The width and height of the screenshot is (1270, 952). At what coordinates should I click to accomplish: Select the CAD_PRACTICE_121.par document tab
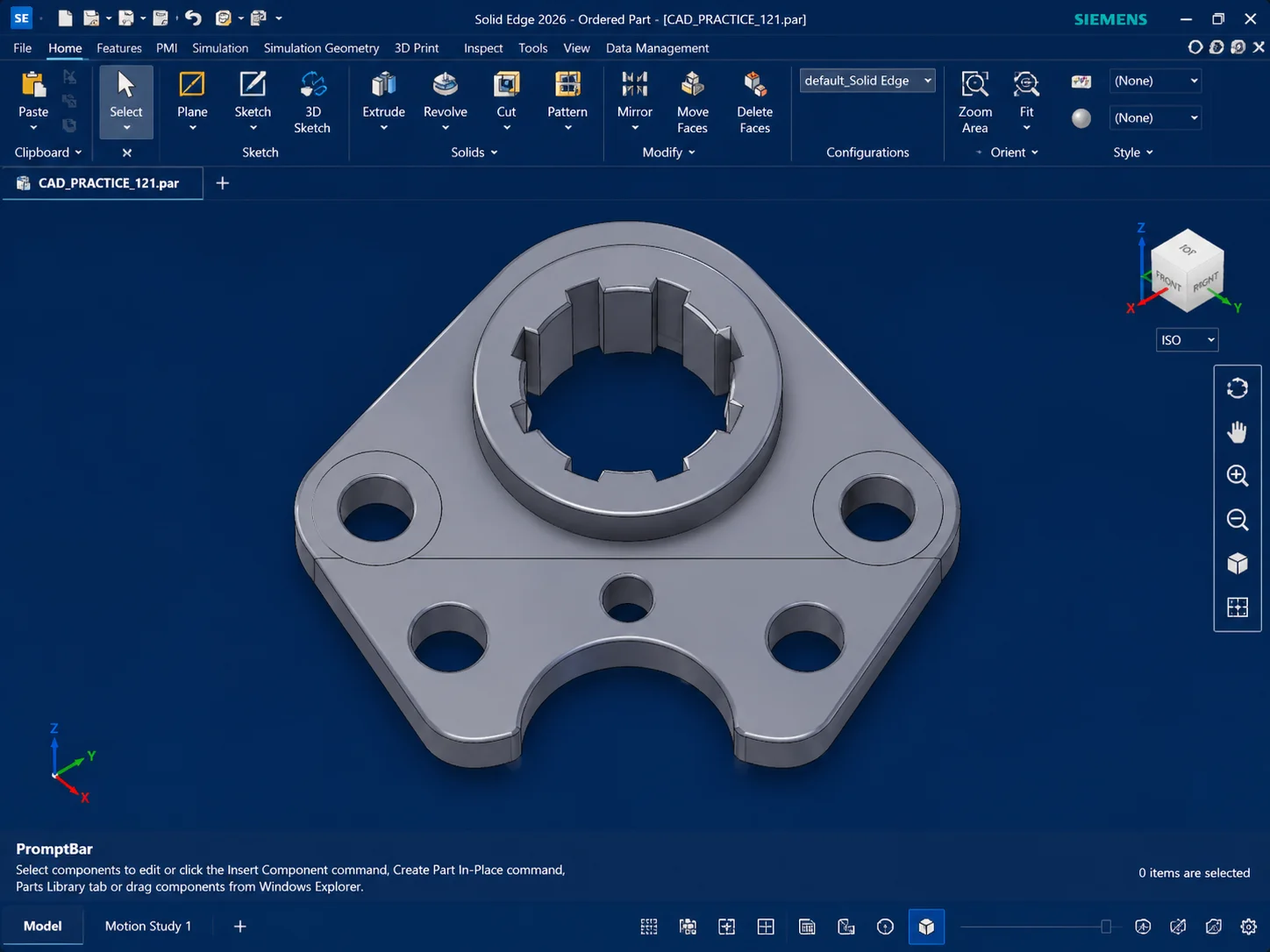(x=103, y=183)
